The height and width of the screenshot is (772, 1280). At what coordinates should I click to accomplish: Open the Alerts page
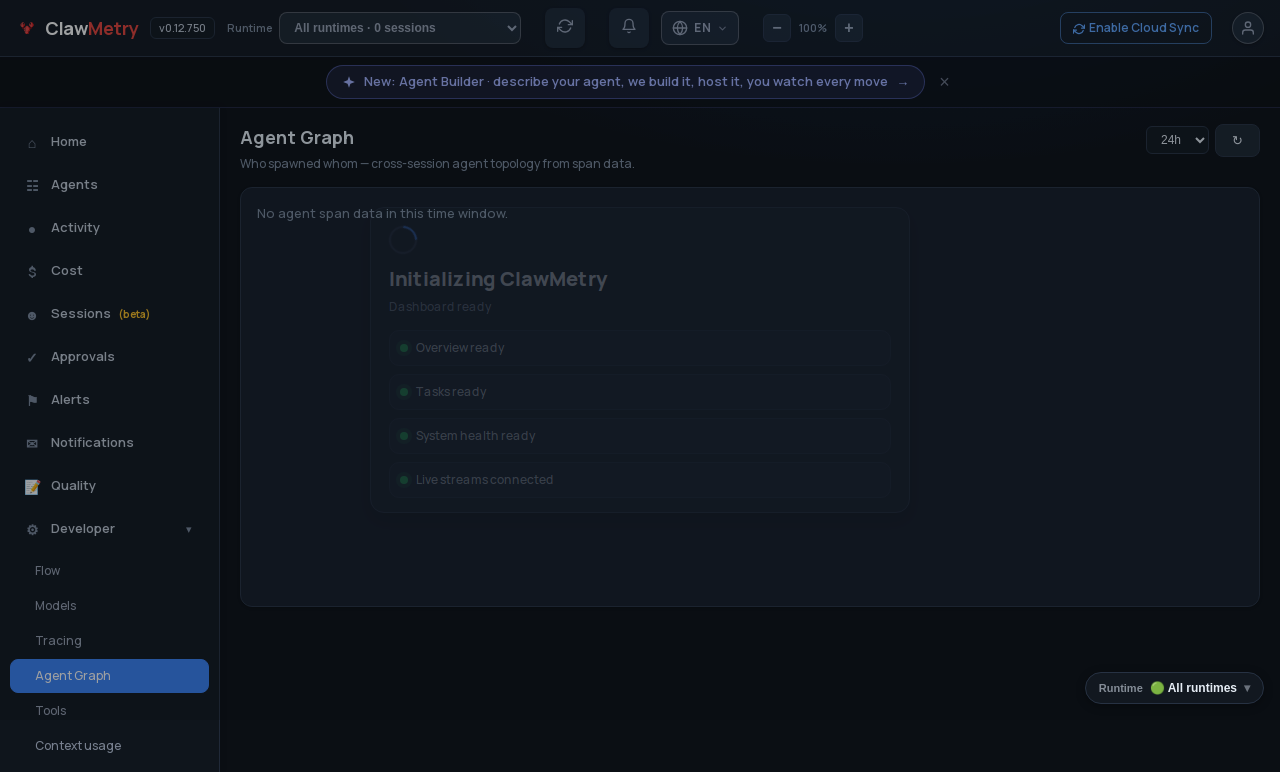click(109, 400)
